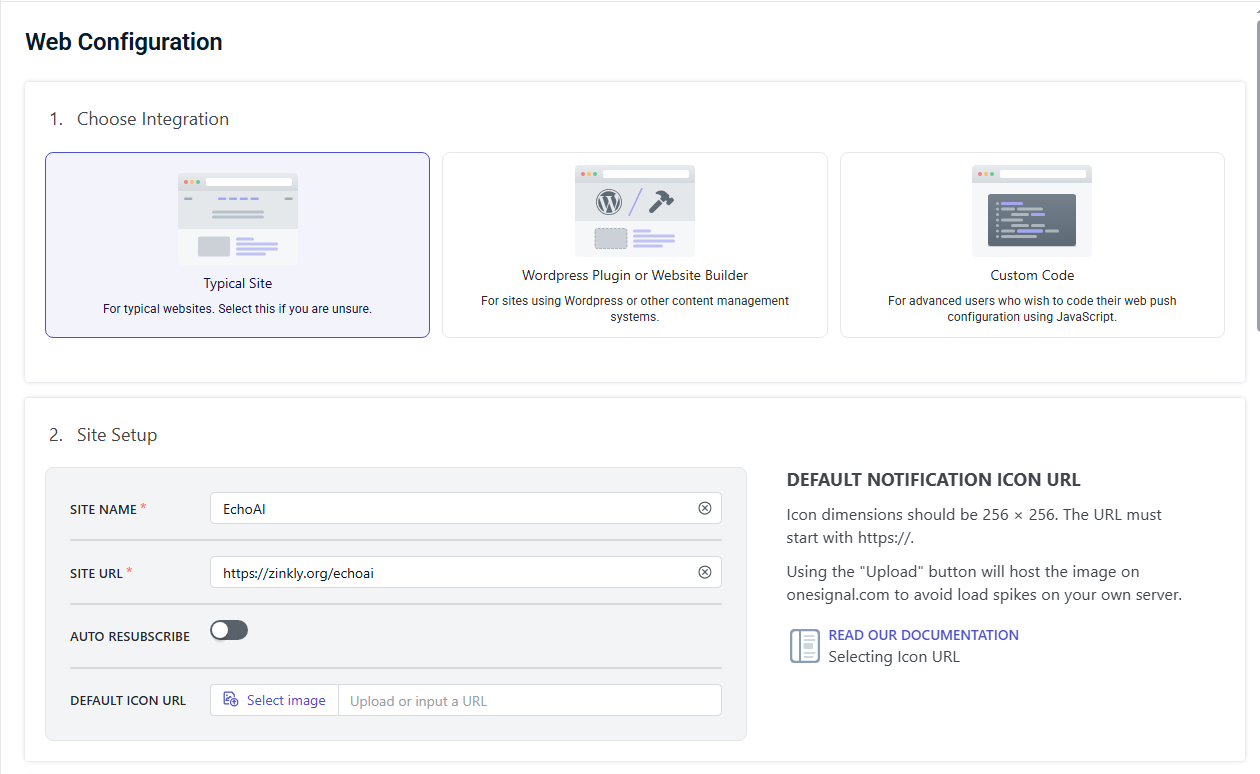Select the Typical Site integration card
Viewport: 1260px width, 774px height.
(238, 245)
